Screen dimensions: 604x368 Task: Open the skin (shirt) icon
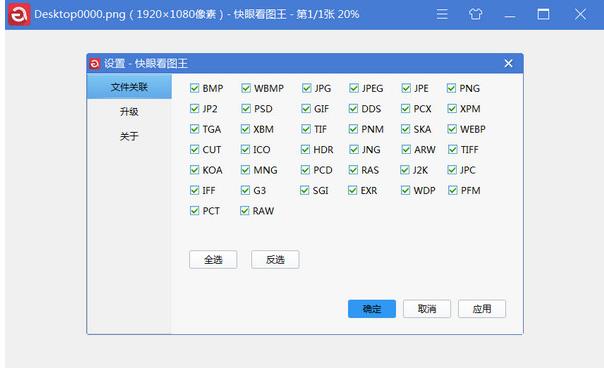point(475,15)
